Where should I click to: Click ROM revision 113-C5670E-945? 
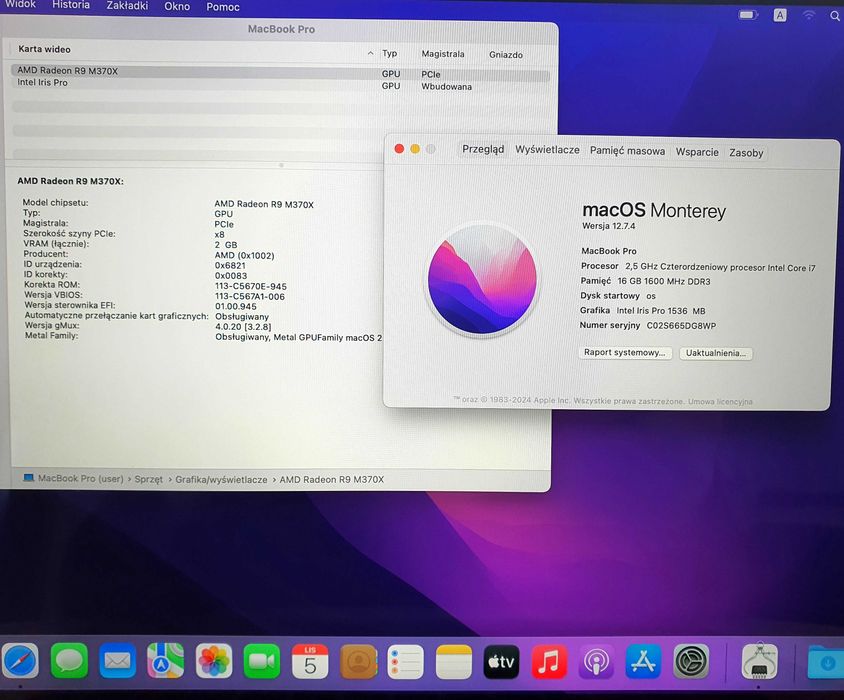click(x=251, y=286)
